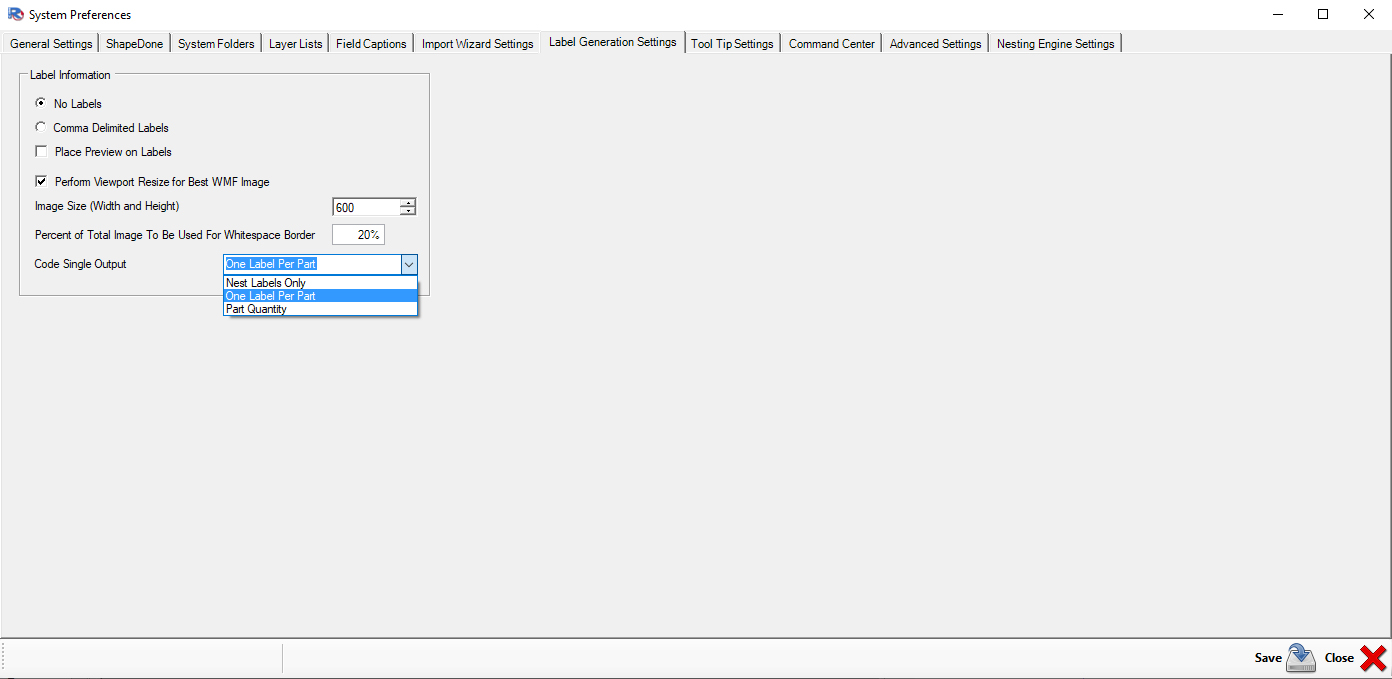Collapse the Code Single Output dropdown arrow
This screenshot has height=679, width=1392.
[x=408, y=265]
